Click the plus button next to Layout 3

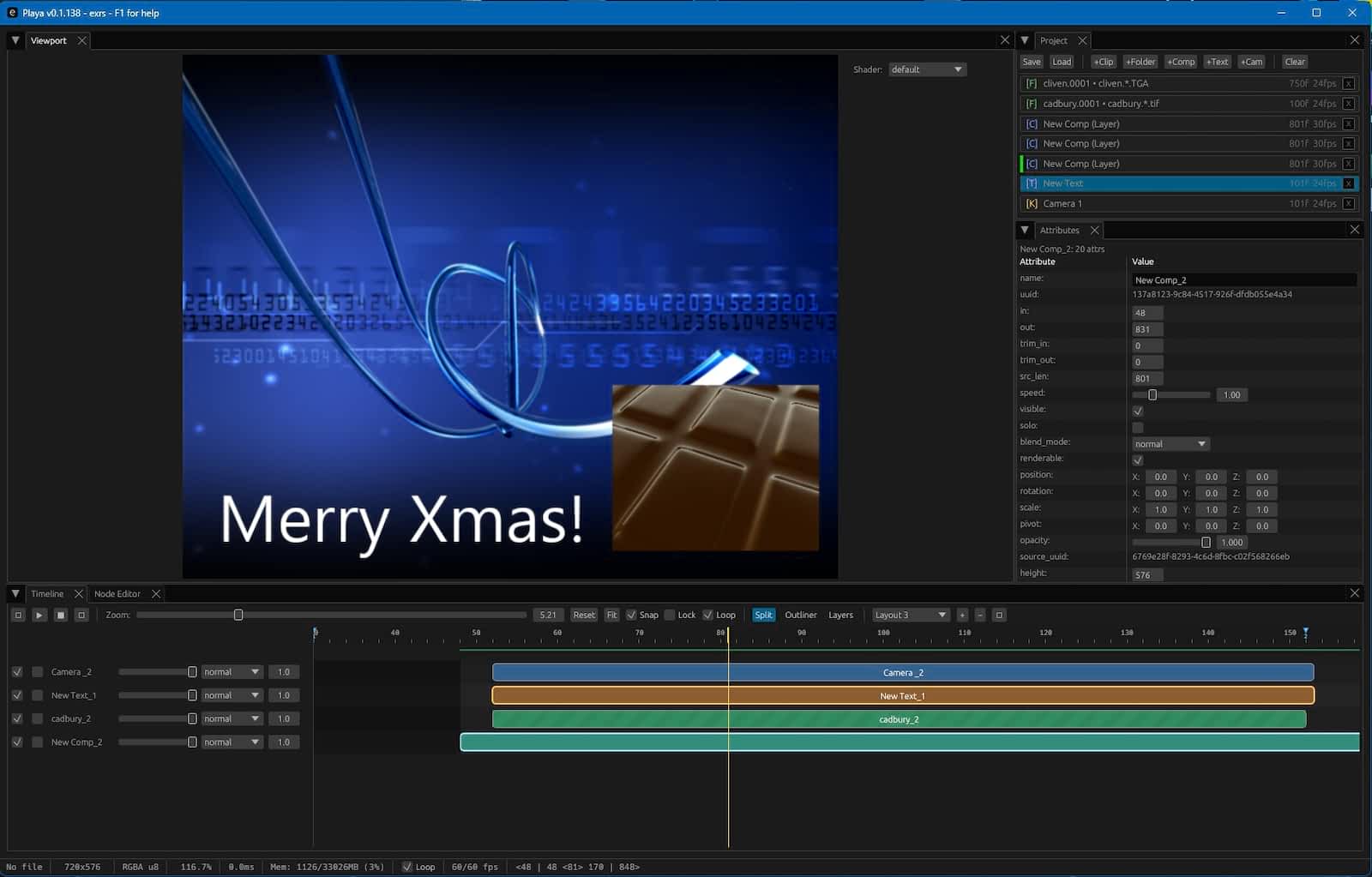tap(962, 615)
